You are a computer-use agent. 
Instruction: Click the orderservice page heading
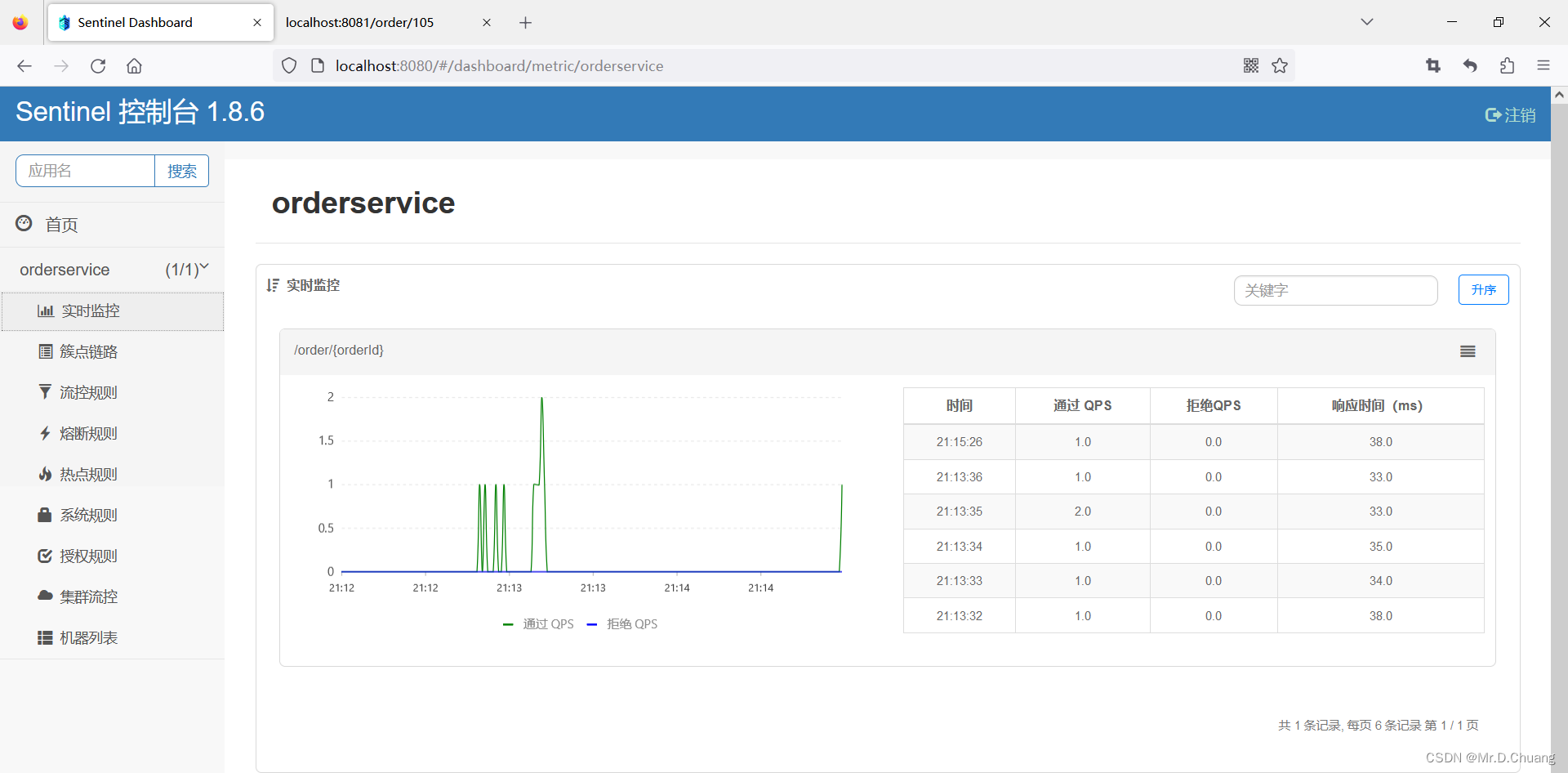point(363,203)
